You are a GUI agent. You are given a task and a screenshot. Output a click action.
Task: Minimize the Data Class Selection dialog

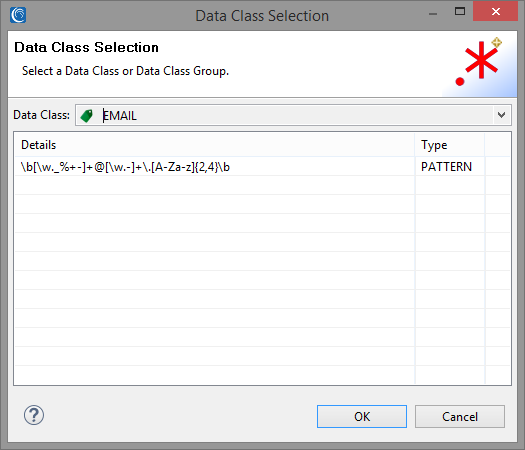click(x=433, y=13)
